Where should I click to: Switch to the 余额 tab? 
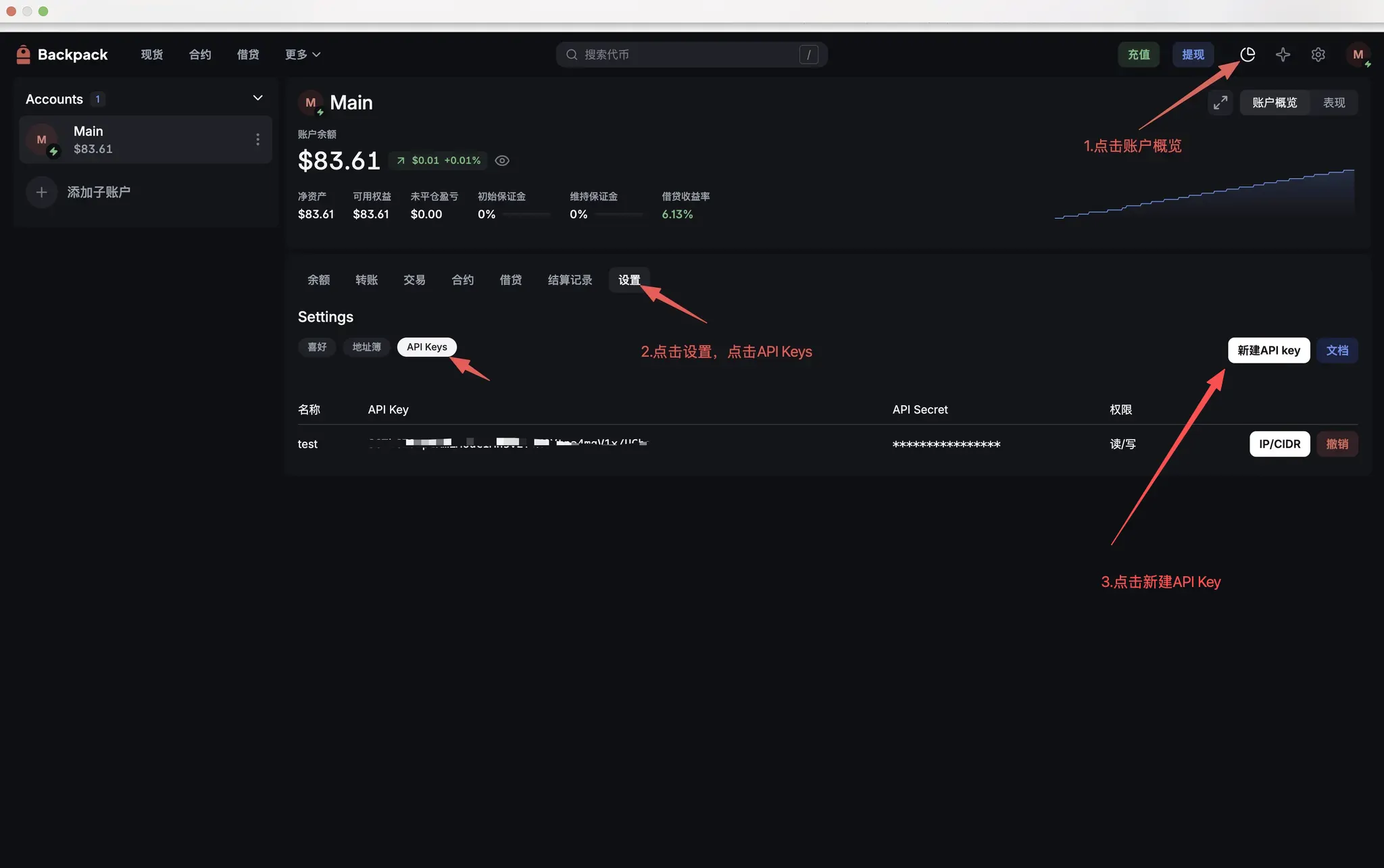pos(318,280)
